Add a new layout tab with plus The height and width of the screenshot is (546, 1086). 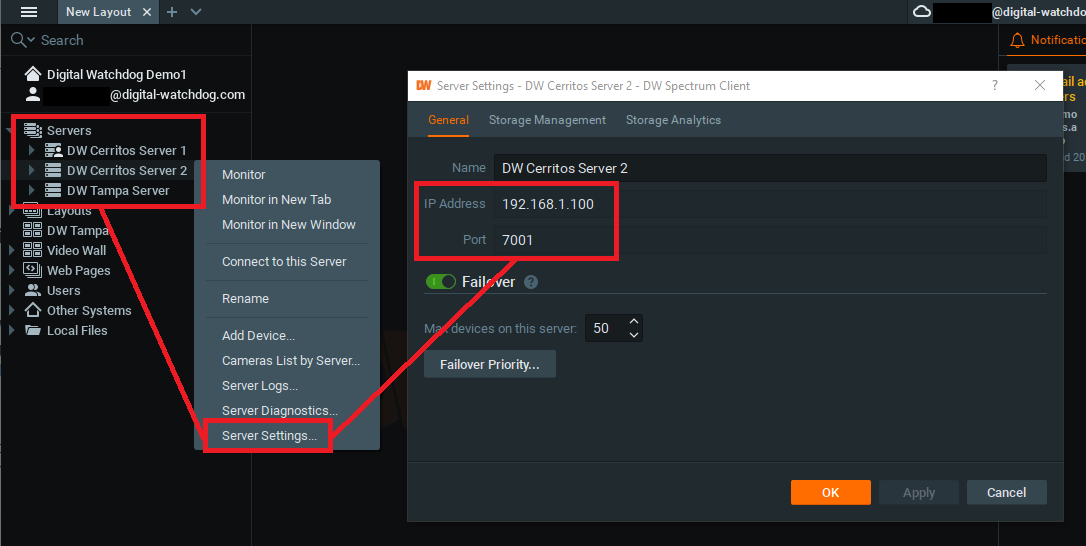tap(172, 12)
